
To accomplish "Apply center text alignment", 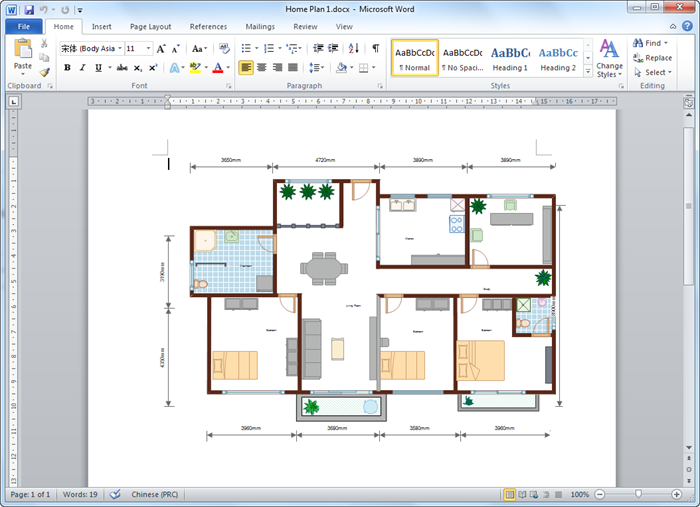I will (263, 68).
